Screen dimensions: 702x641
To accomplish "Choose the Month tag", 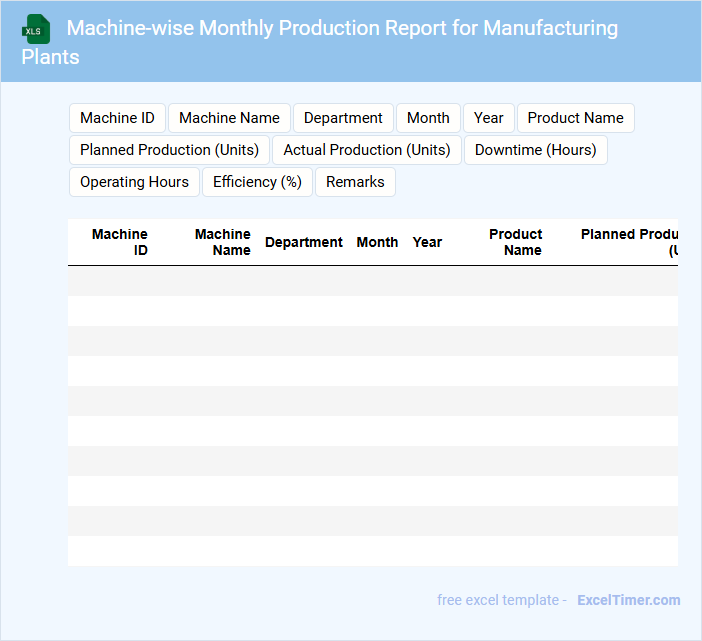I will click(x=428, y=118).
